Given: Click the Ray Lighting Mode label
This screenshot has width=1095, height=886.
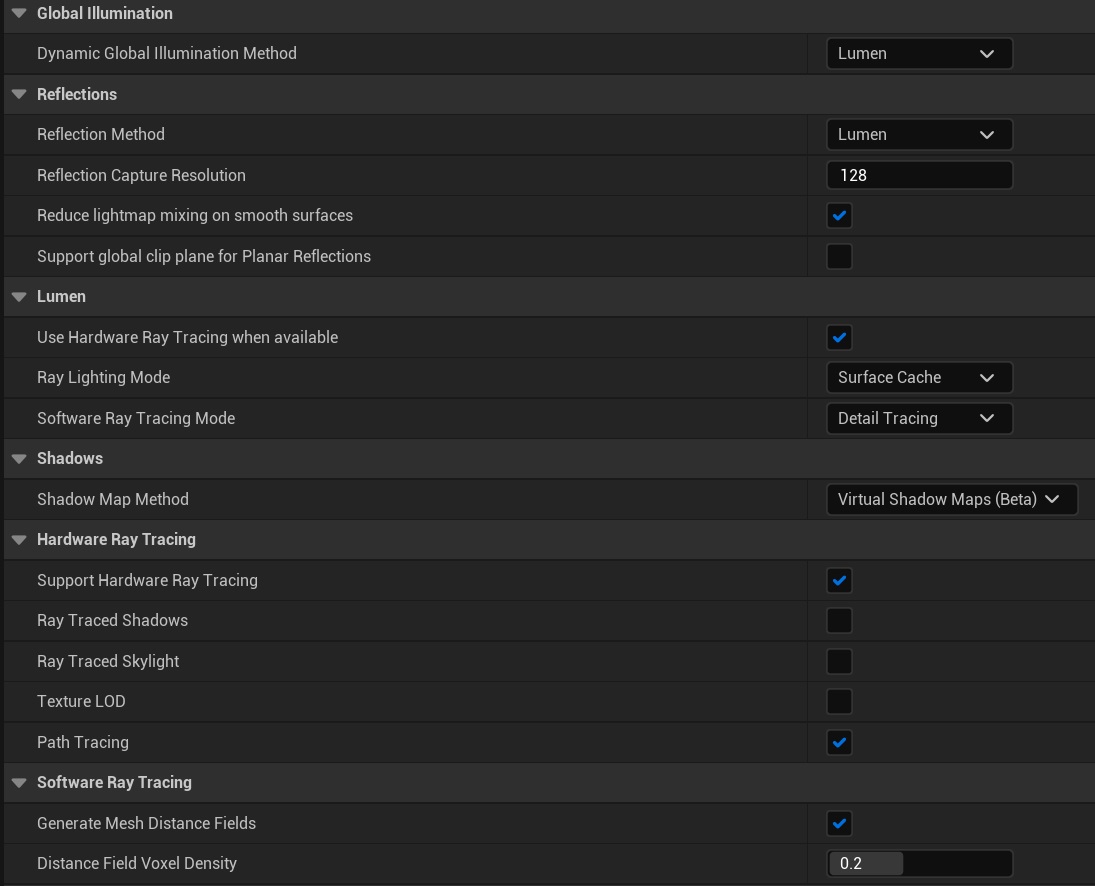Looking at the screenshot, I should coord(103,378).
